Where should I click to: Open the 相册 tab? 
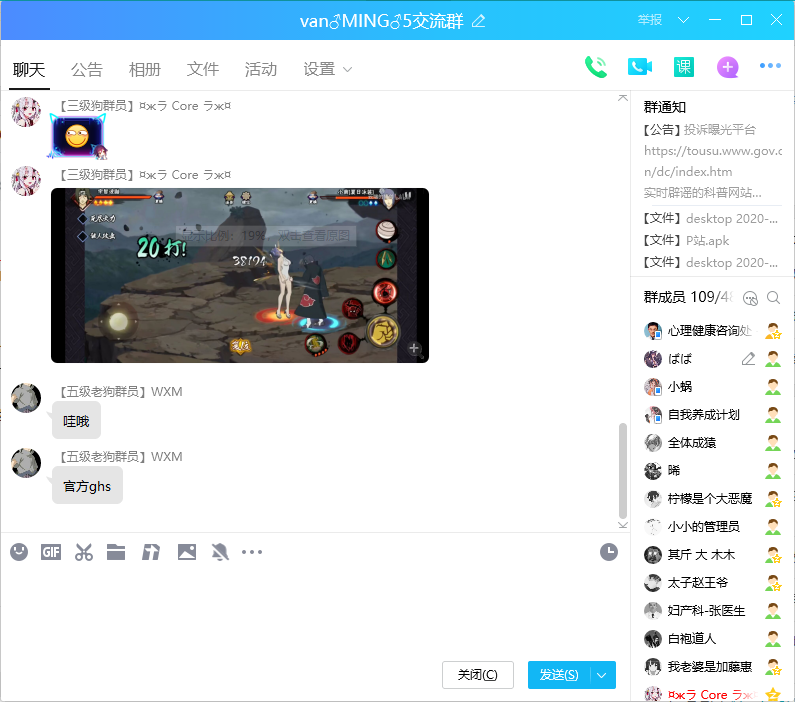(144, 69)
